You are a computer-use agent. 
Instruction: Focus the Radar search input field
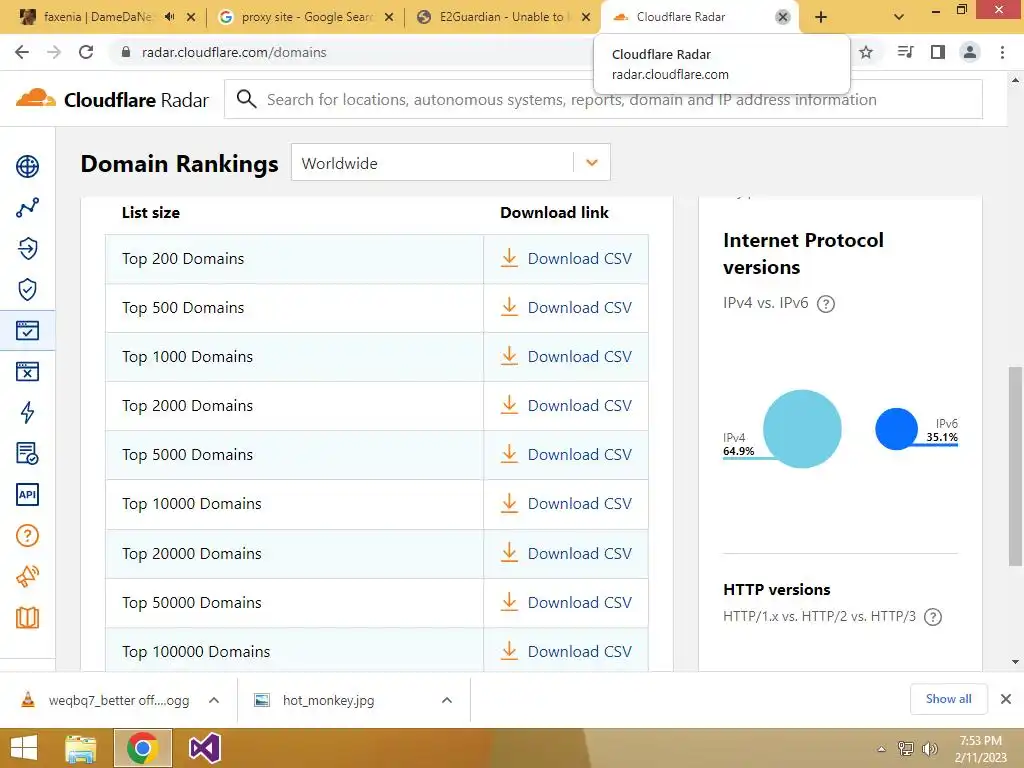(x=603, y=99)
